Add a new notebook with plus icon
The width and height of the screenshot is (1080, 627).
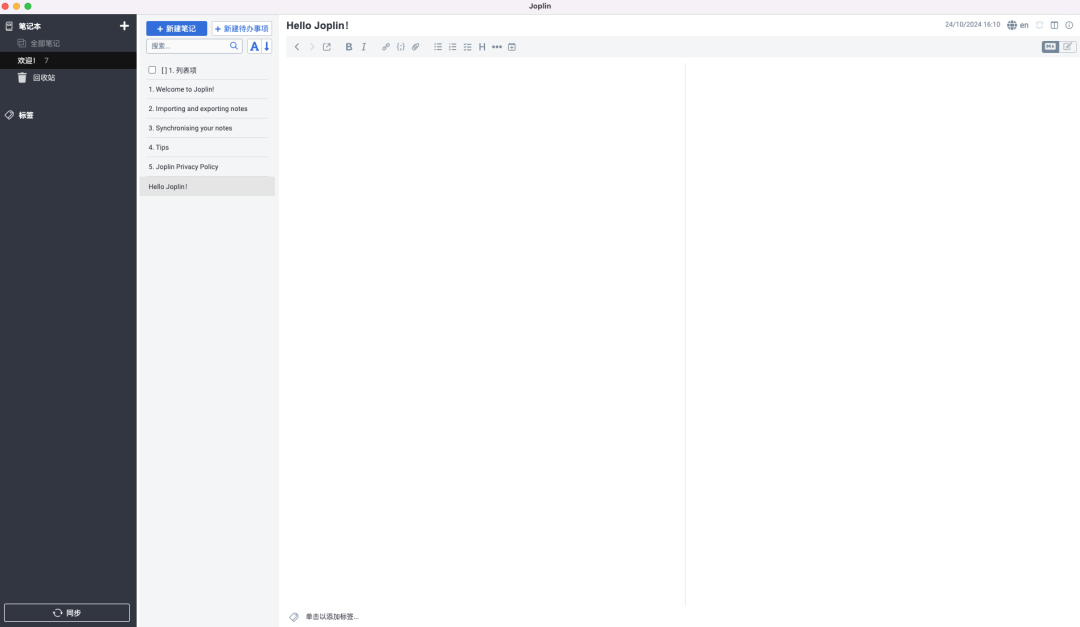(124, 25)
